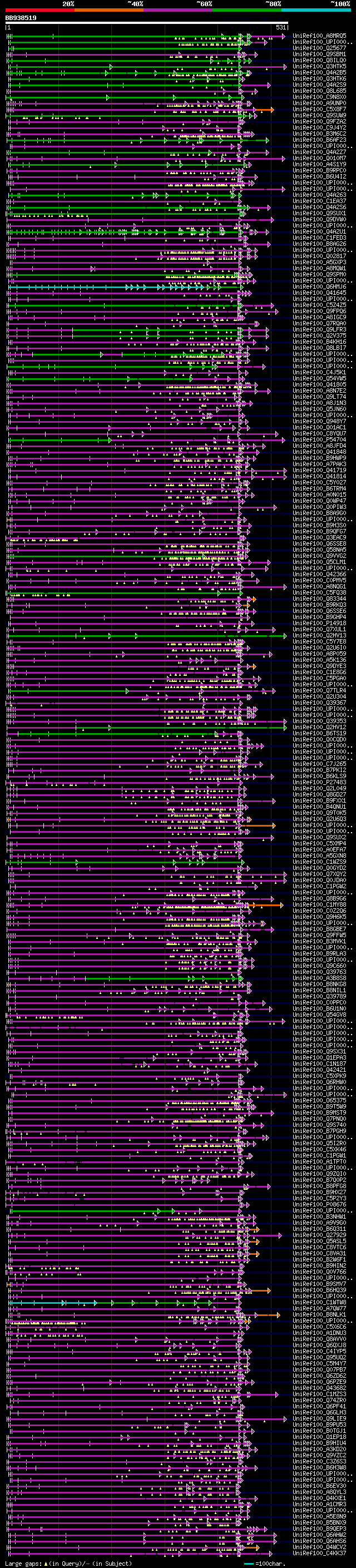Pick the UniRef100_A4S1Y9 entry
The width and height of the screenshot is (356, 1568).
(319, 164)
